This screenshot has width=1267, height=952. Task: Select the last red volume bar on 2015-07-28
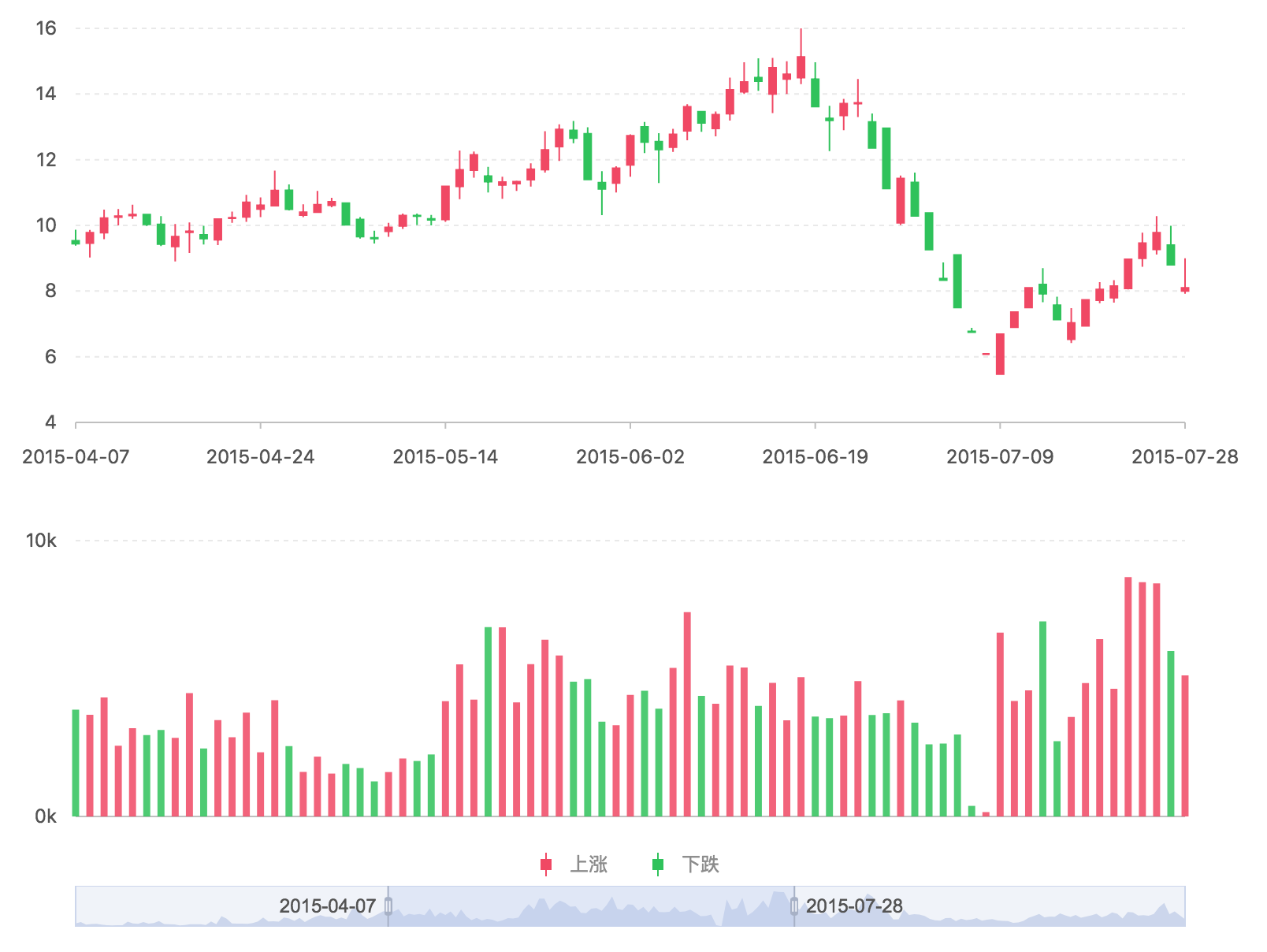(x=1185, y=746)
